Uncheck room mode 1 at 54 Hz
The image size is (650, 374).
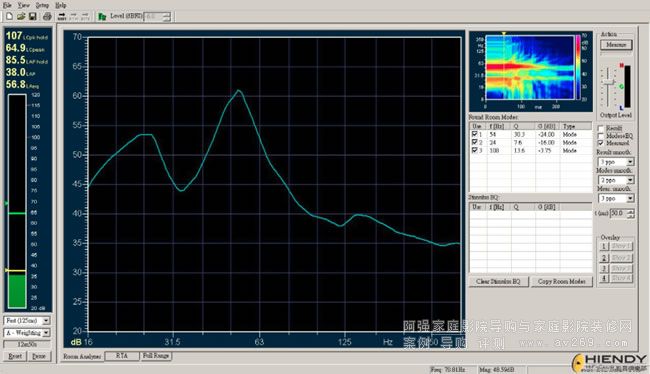[474, 134]
